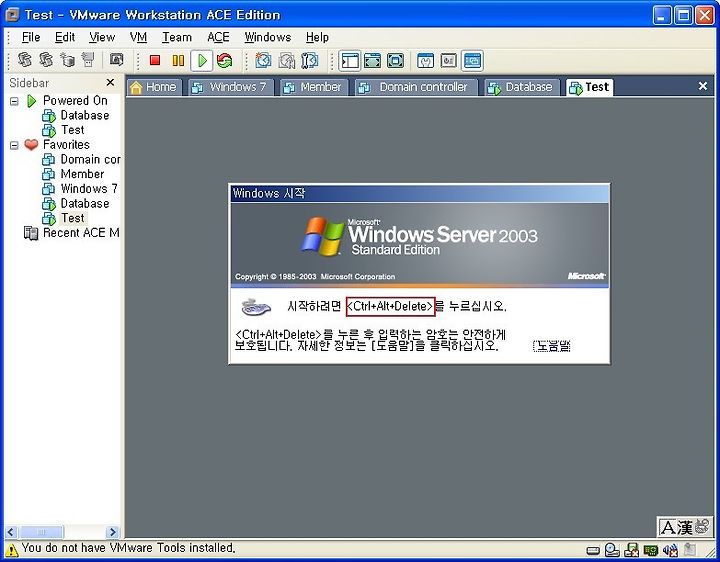Switch to the Member tab
Image resolution: width=720 pixels, height=562 pixels.
click(x=314, y=87)
